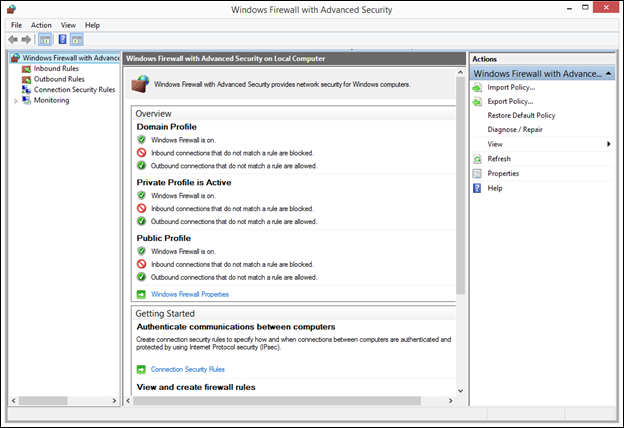Click Public Profile outbound allowed check icon

(141, 277)
